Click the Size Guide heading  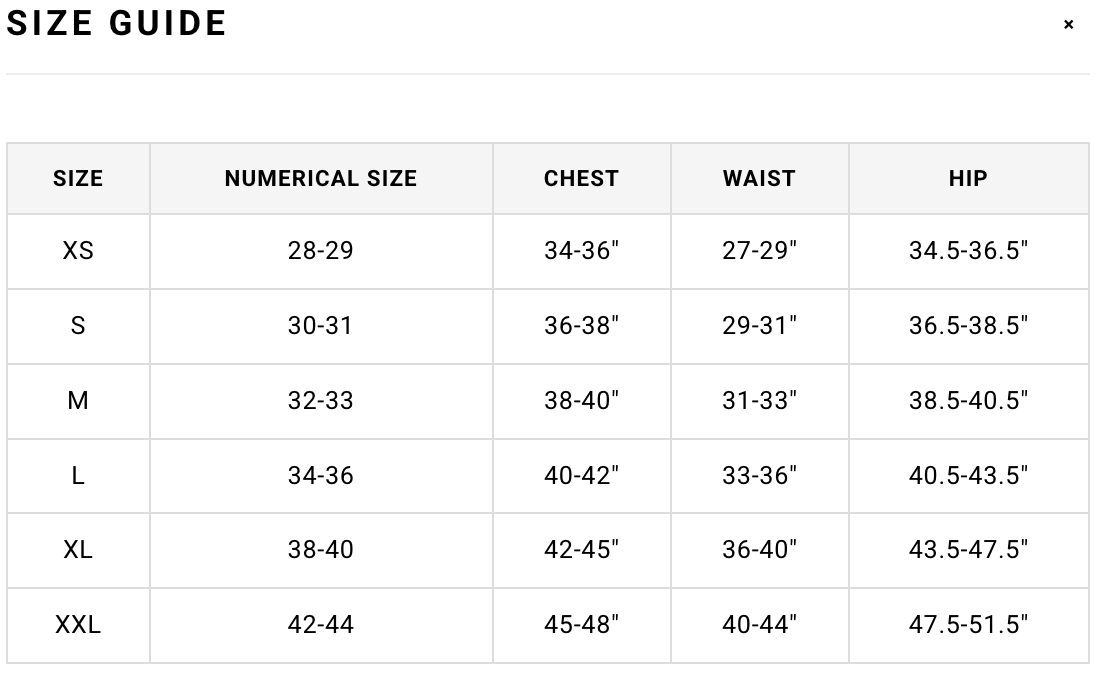(116, 23)
